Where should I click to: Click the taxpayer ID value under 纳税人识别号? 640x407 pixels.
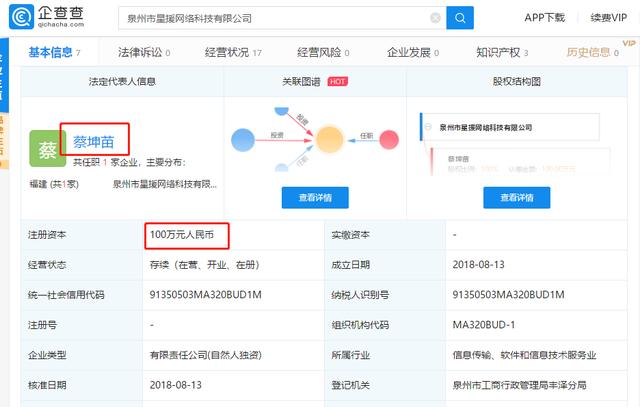coord(508,295)
